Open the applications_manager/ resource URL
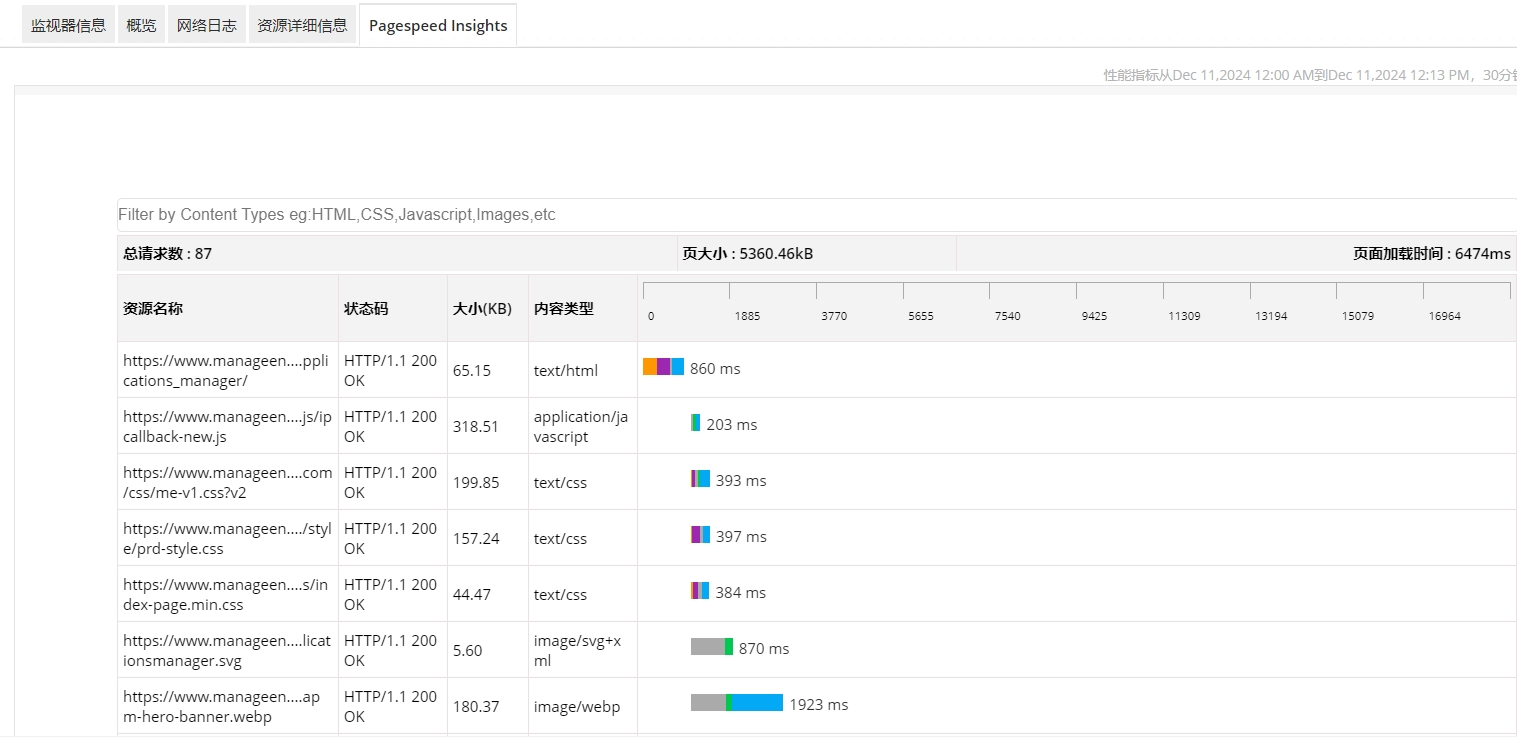 (225, 370)
